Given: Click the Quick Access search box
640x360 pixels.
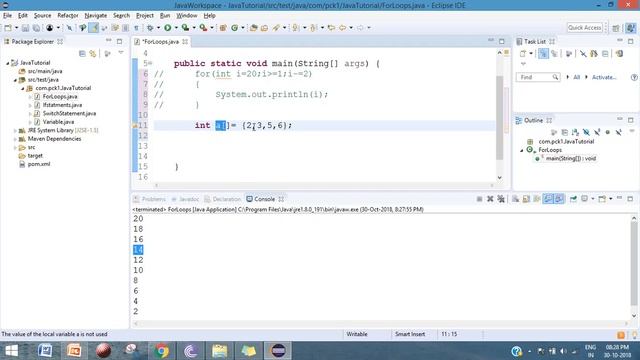Looking at the screenshot, I should tap(585, 28).
